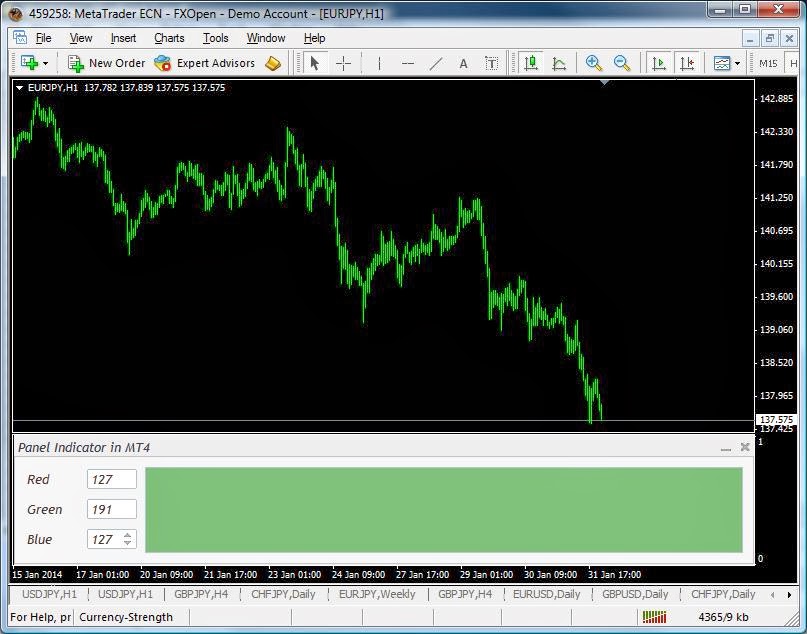This screenshot has width=807, height=634.
Task: Open the File menu
Action: [x=43, y=38]
